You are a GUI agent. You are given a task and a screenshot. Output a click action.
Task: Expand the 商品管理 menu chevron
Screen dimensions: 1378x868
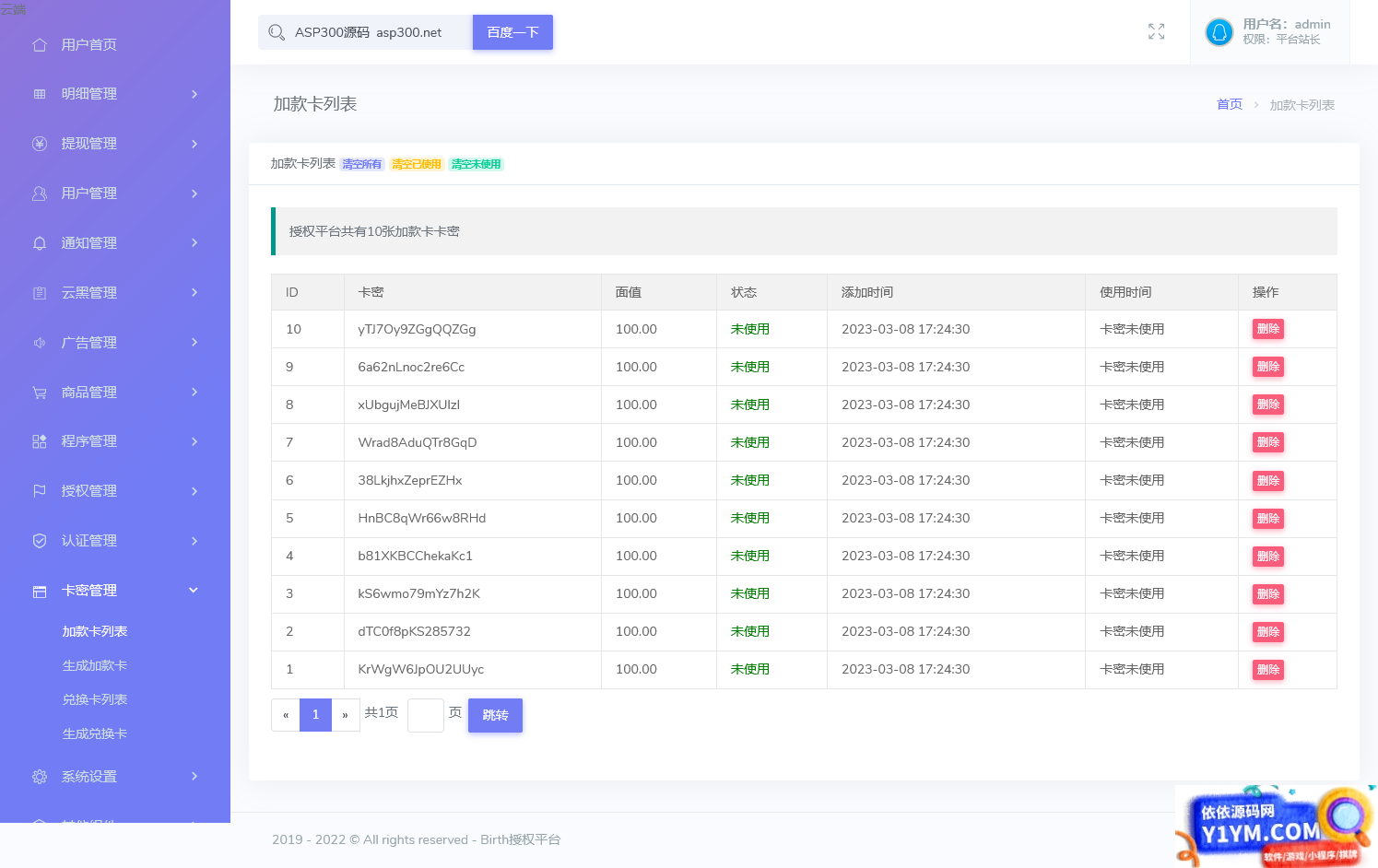(194, 393)
